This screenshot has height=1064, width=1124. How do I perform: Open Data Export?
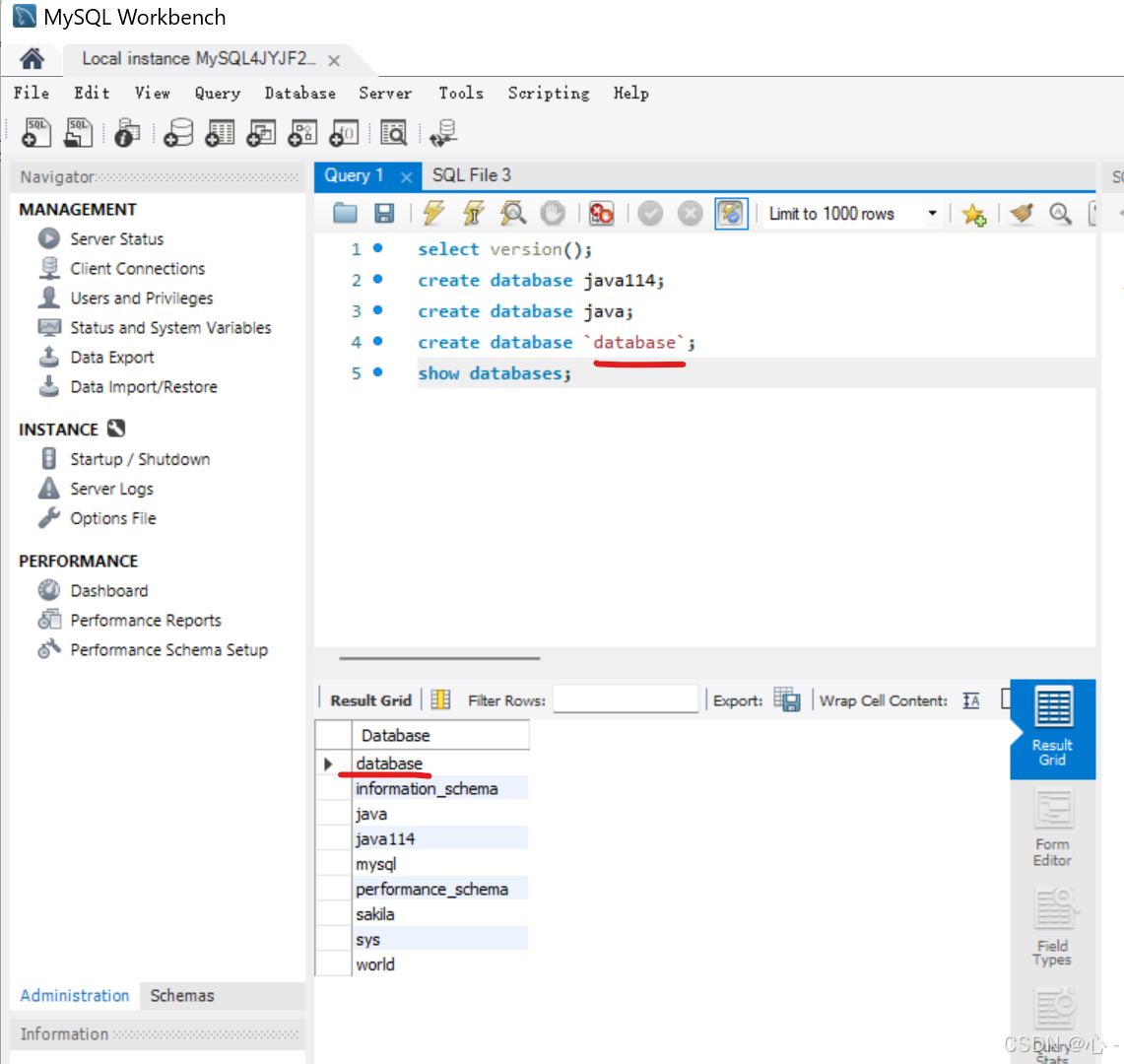point(112,357)
